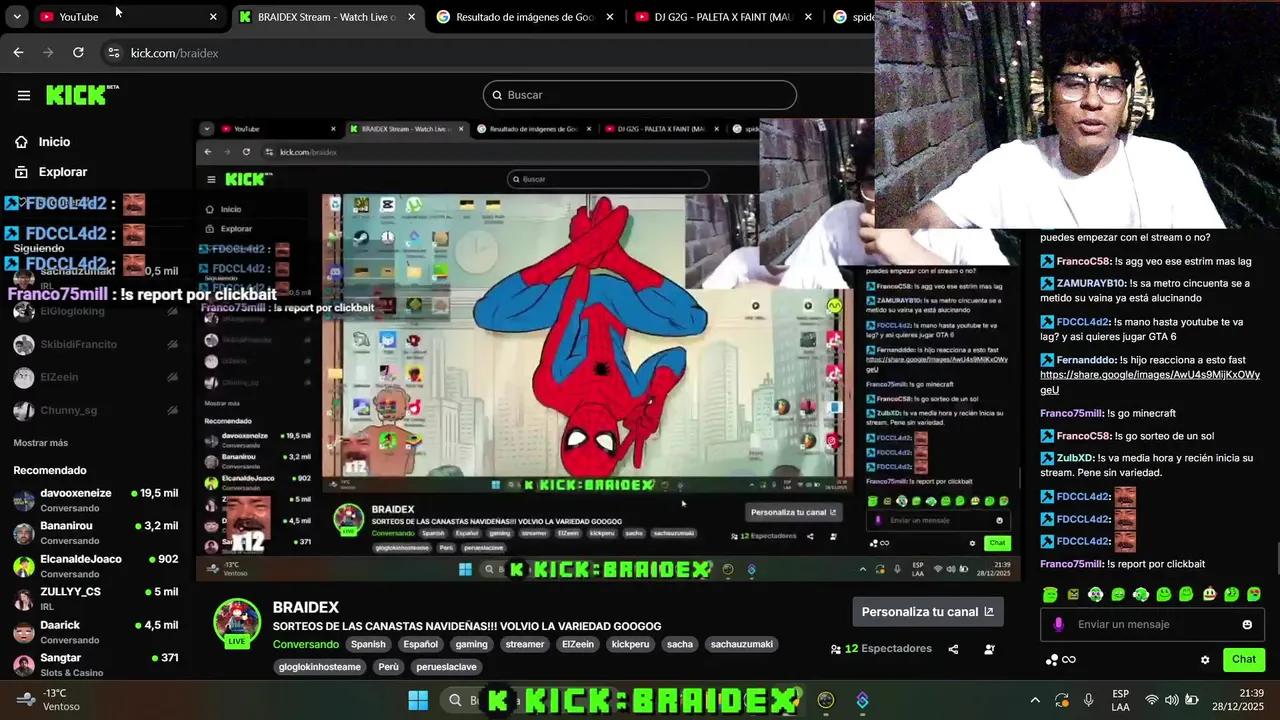Click the taskbar microphone icon
This screenshot has width=1280, height=720.
pos(1088,700)
